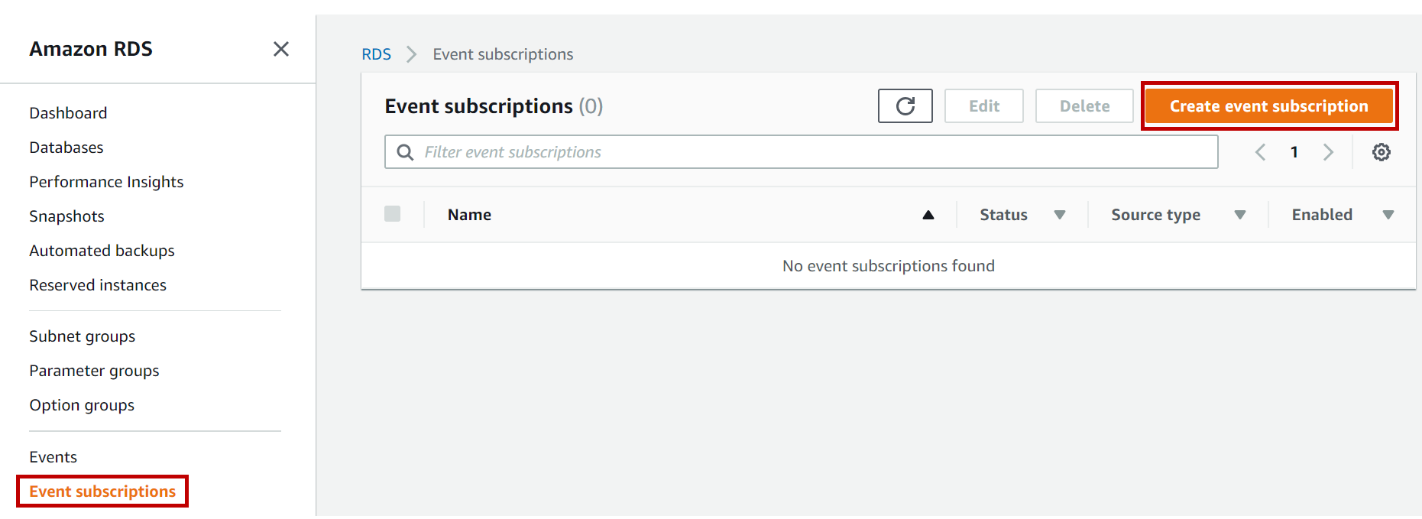The height and width of the screenshot is (519, 1422).
Task: Sort ascending by Name column arrow
Action: click(928, 215)
